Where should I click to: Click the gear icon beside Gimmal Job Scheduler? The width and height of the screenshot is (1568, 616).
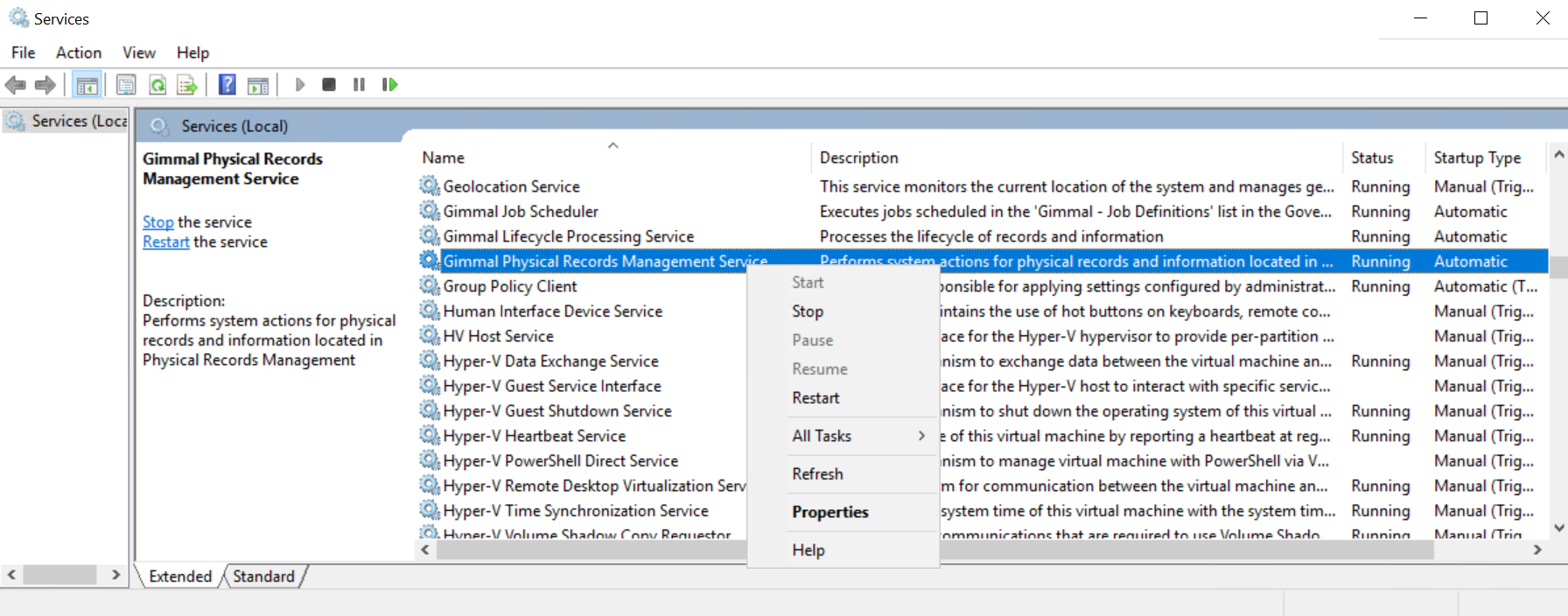pos(429,211)
